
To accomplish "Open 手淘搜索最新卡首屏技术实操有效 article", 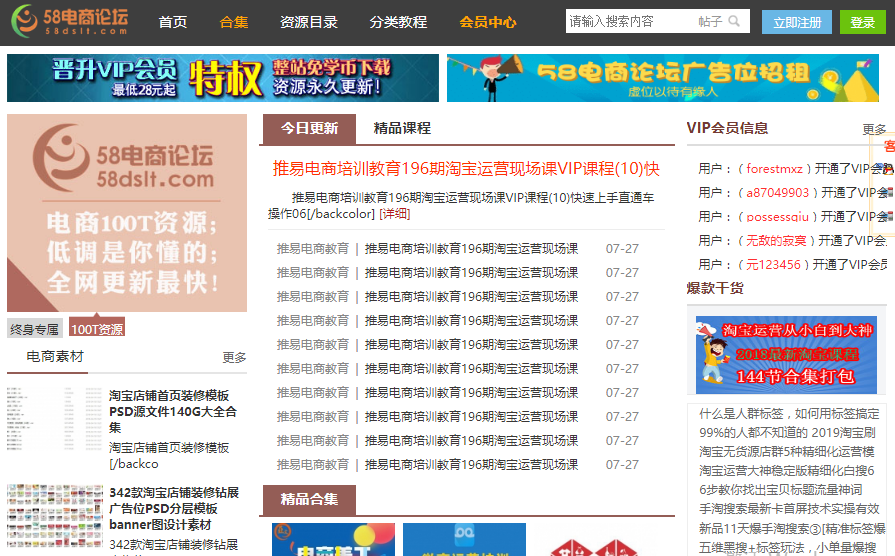I will click(789, 509).
